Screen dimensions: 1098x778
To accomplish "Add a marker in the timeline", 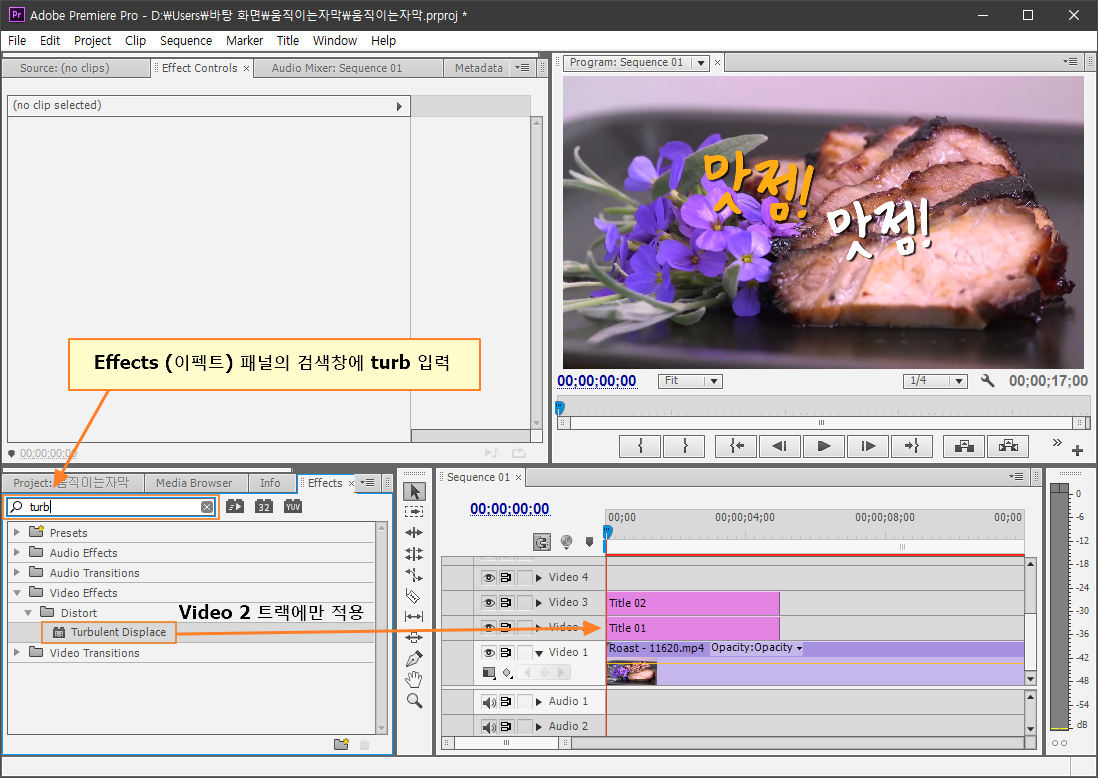I will [589, 541].
